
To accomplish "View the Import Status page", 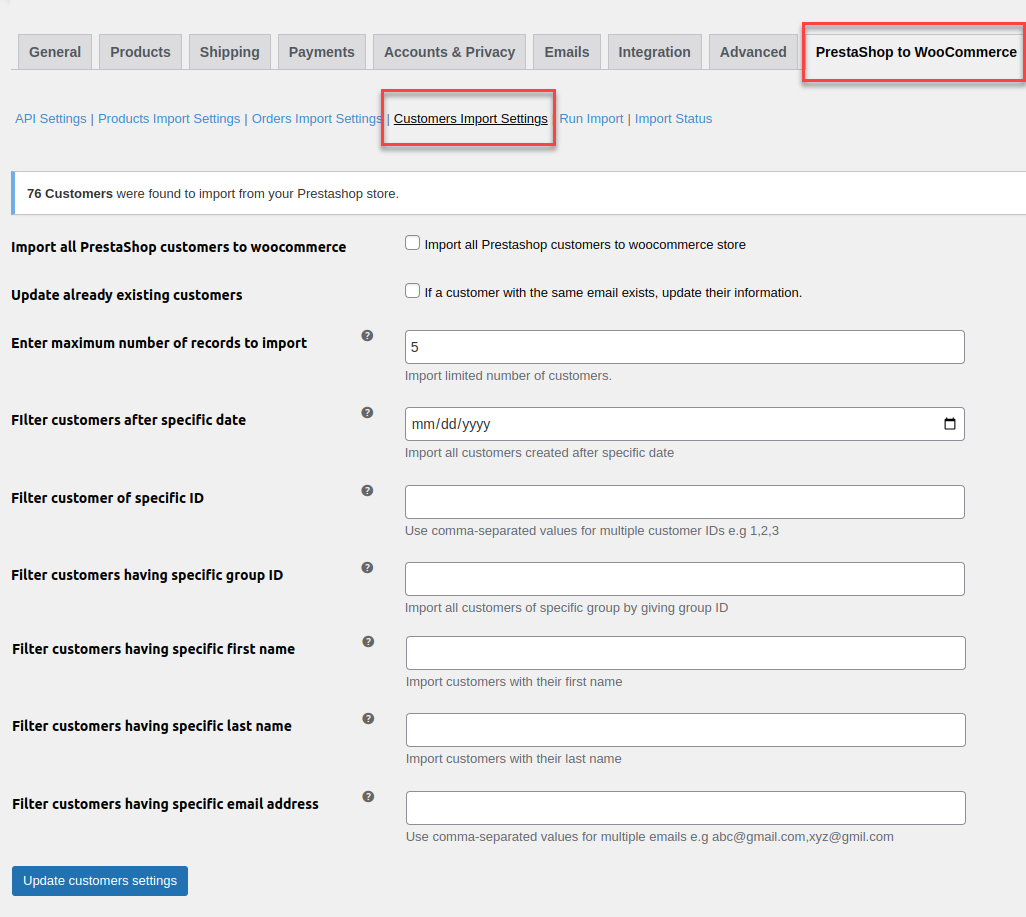I will pos(673,118).
